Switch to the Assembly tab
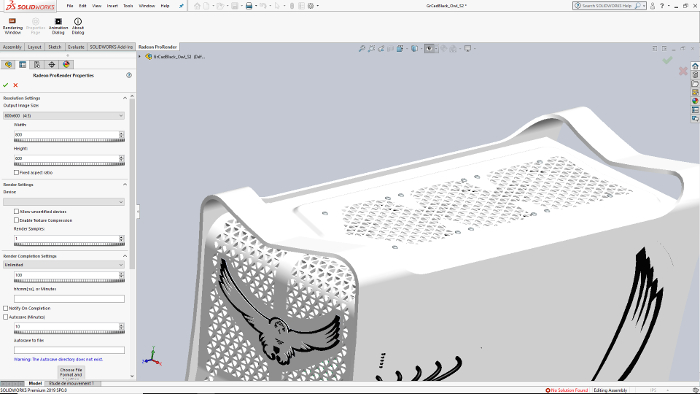This screenshot has width=700, height=394. 12,47
